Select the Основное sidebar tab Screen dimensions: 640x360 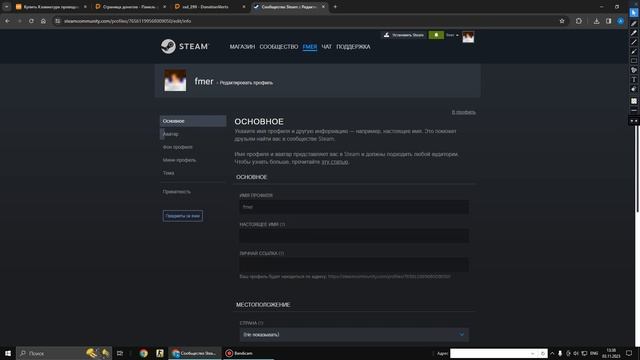[193, 121]
